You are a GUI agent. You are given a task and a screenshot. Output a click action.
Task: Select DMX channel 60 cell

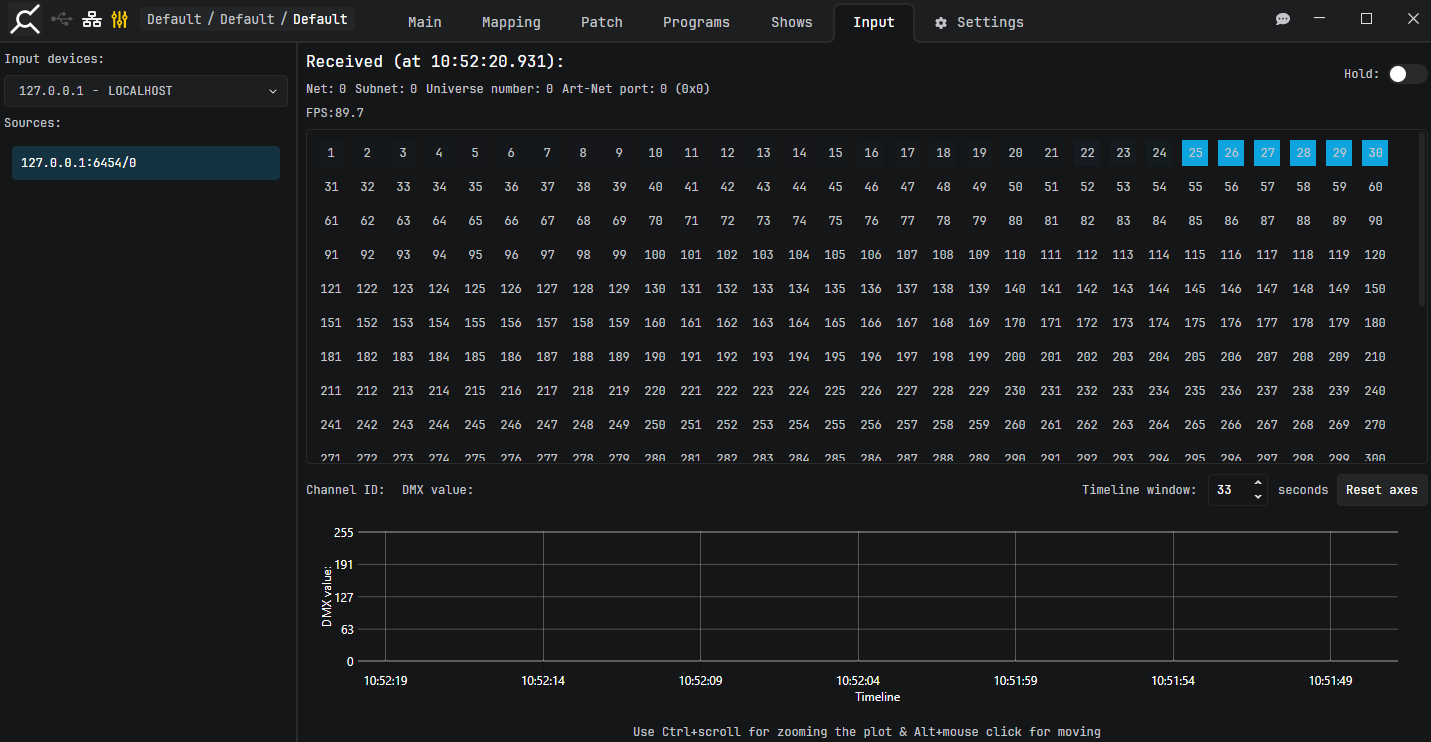(x=1375, y=187)
